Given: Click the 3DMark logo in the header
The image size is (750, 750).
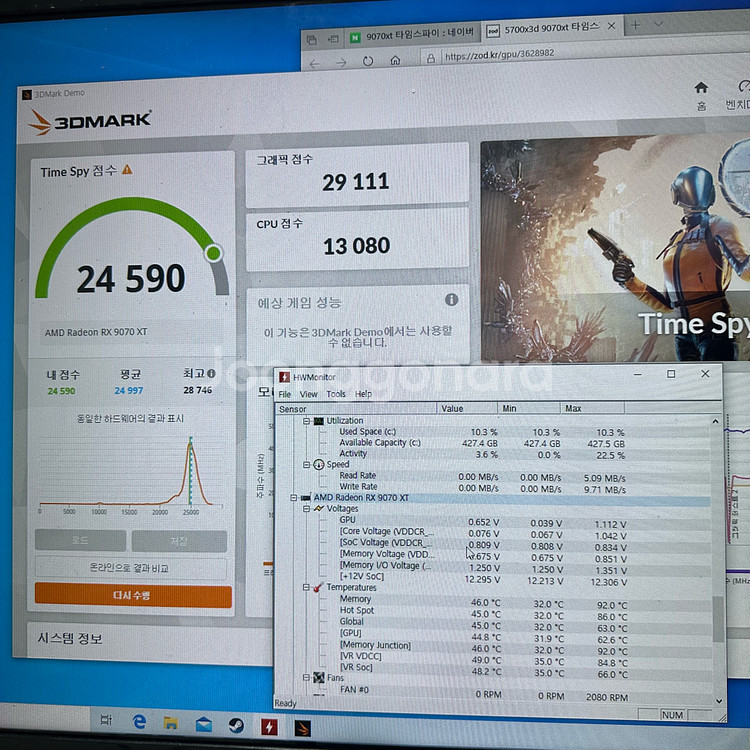Looking at the screenshot, I should point(90,121).
